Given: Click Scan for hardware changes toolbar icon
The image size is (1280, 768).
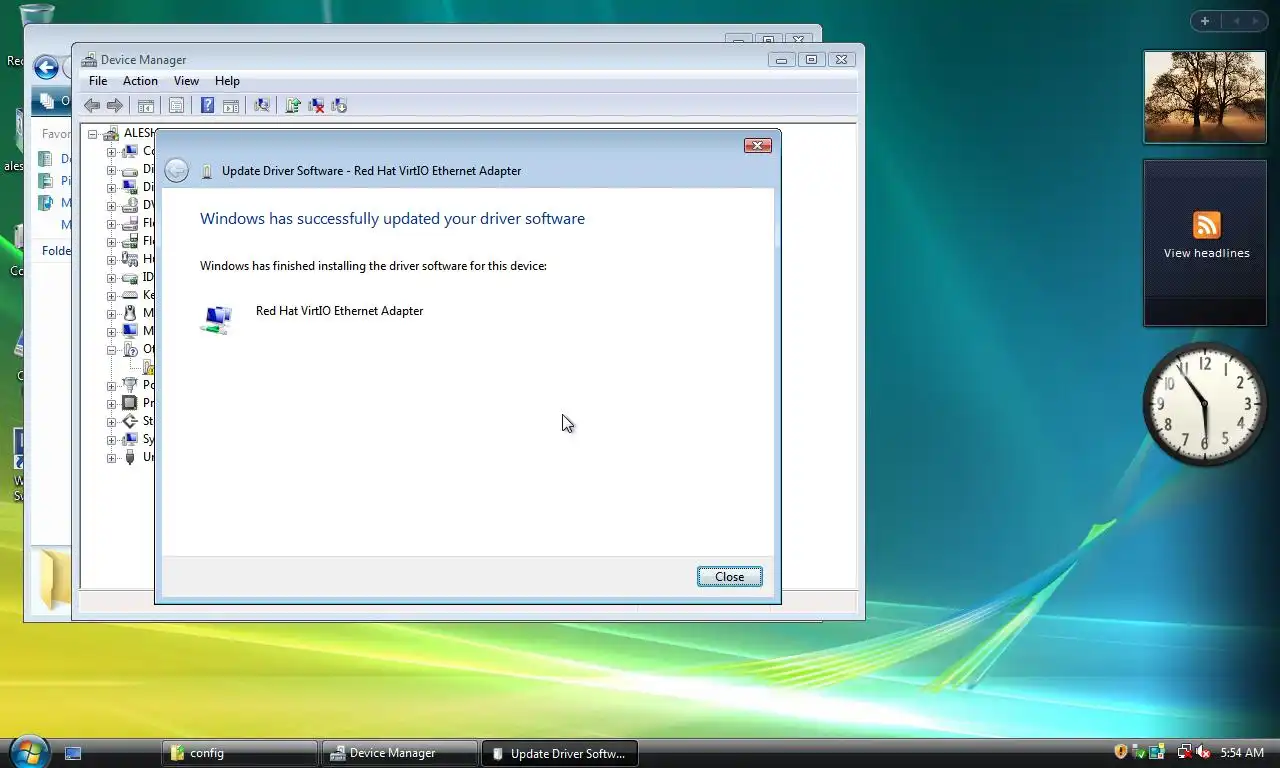Looking at the screenshot, I should (x=262, y=105).
